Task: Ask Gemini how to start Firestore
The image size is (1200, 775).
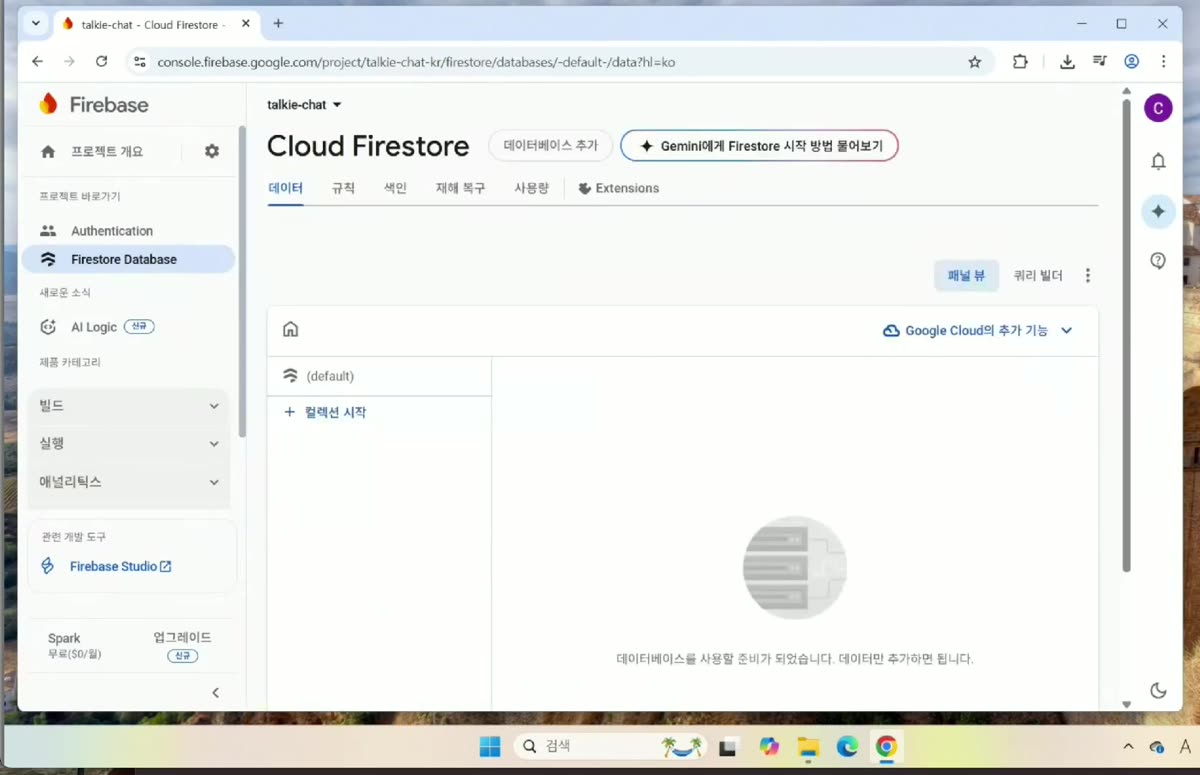Action: coord(759,146)
